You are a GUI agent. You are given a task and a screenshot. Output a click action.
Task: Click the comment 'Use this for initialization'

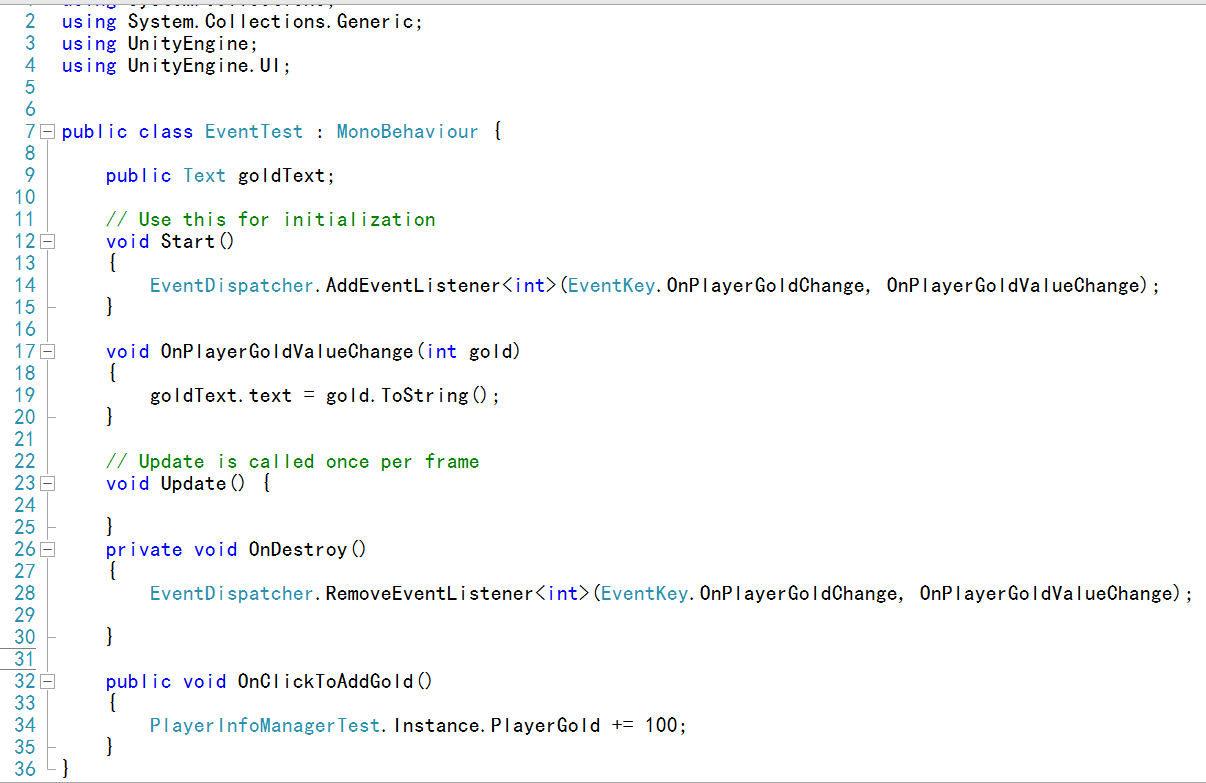271,220
